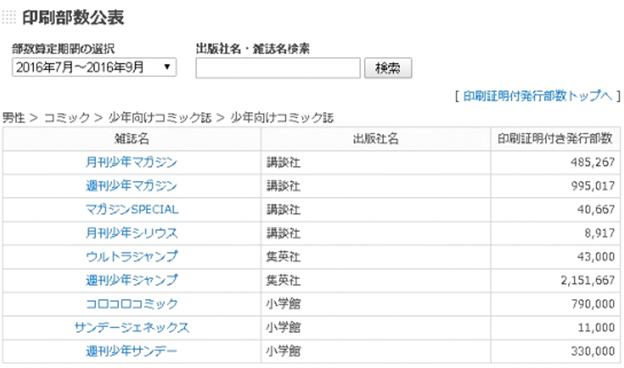Click the 印刷証明付き発行部数 column header
624x368 pixels.
[555, 138]
